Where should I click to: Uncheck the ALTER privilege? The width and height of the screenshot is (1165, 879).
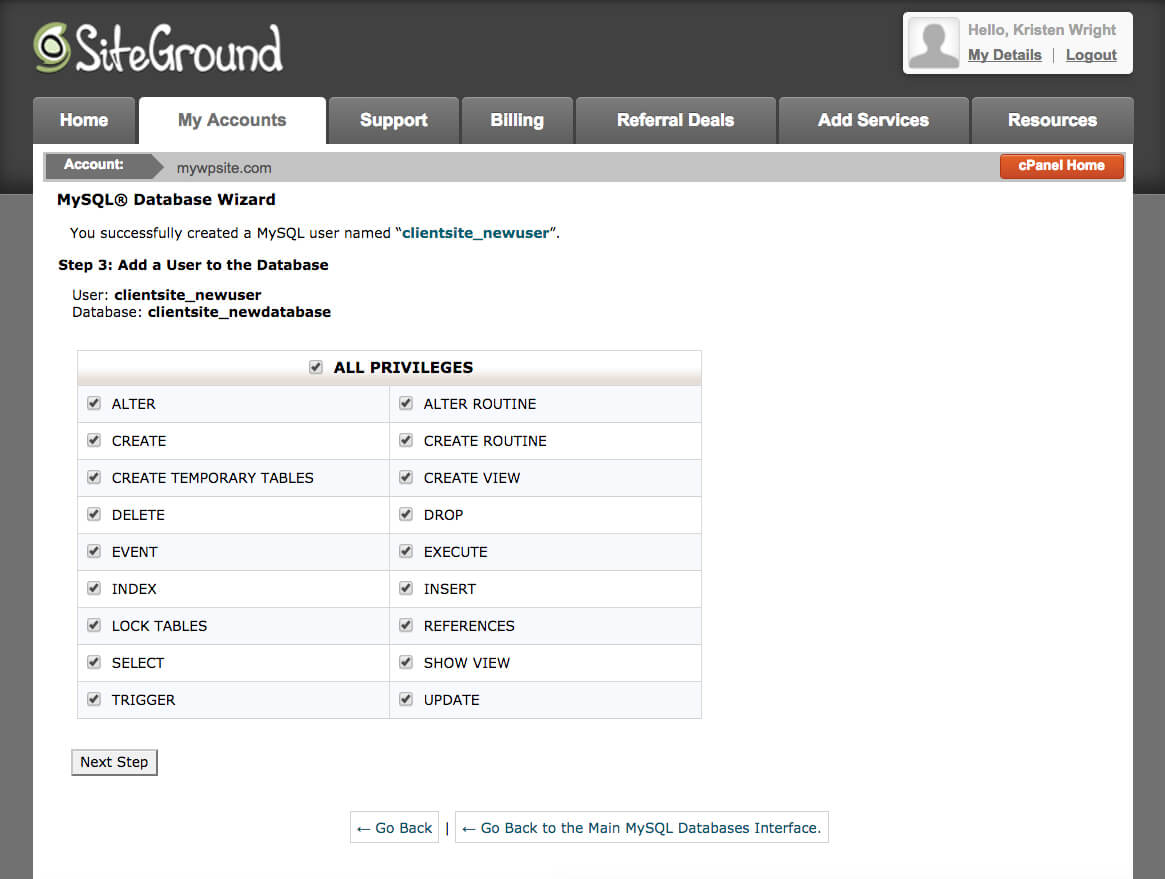pyautogui.click(x=94, y=403)
